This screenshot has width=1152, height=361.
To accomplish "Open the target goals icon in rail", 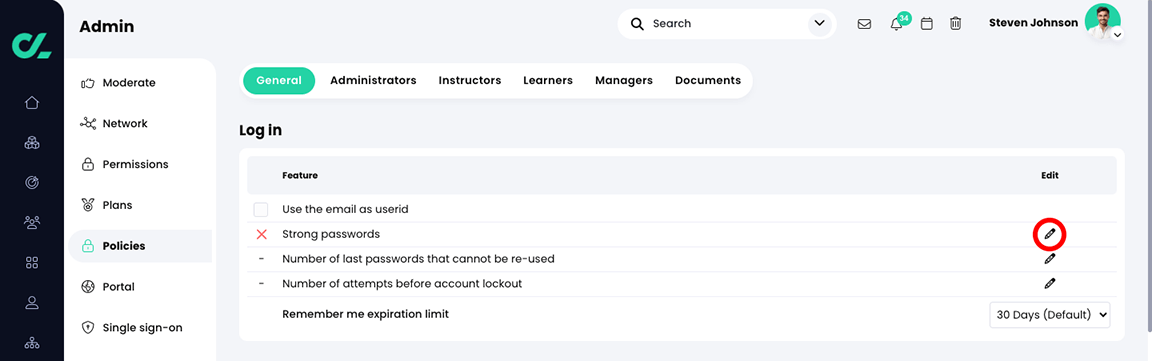I will [x=32, y=182].
